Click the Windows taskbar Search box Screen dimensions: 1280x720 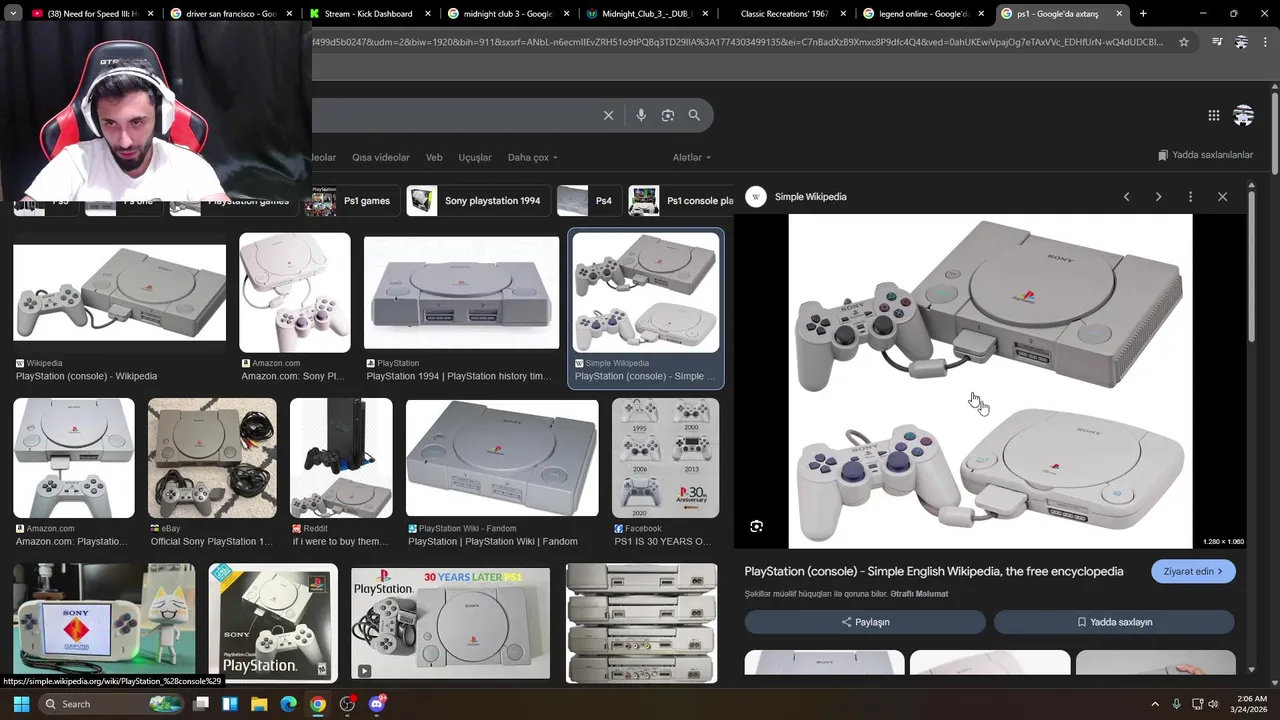click(x=112, y=704)
